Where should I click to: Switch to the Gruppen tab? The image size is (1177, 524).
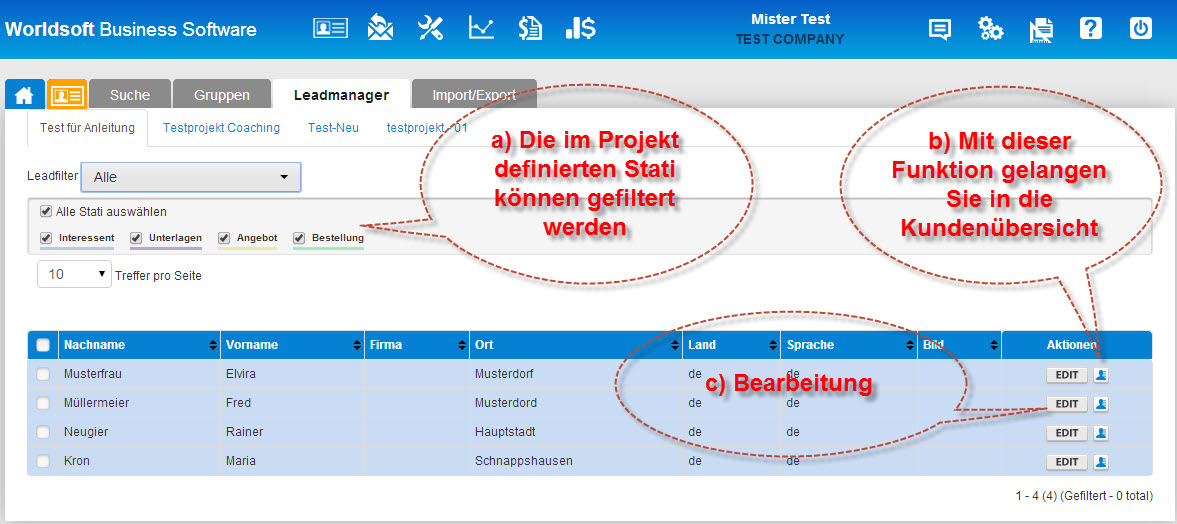point(222,95)
